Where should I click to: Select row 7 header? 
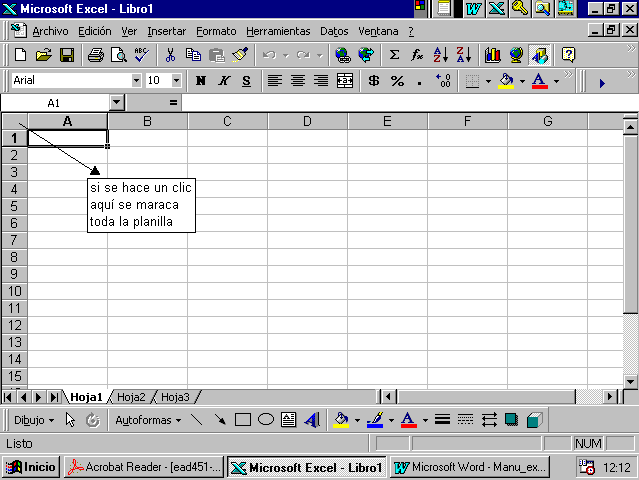14,240
